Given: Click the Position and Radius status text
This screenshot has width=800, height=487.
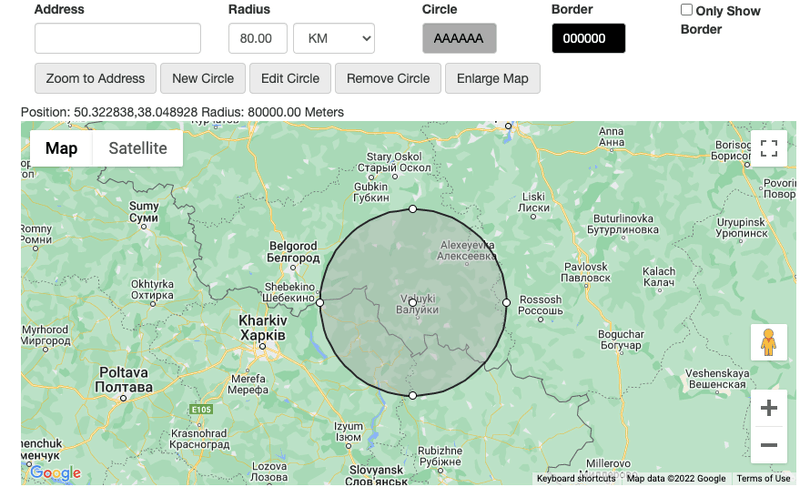Looking at the screenshot, I should click(x=182, y=112).
